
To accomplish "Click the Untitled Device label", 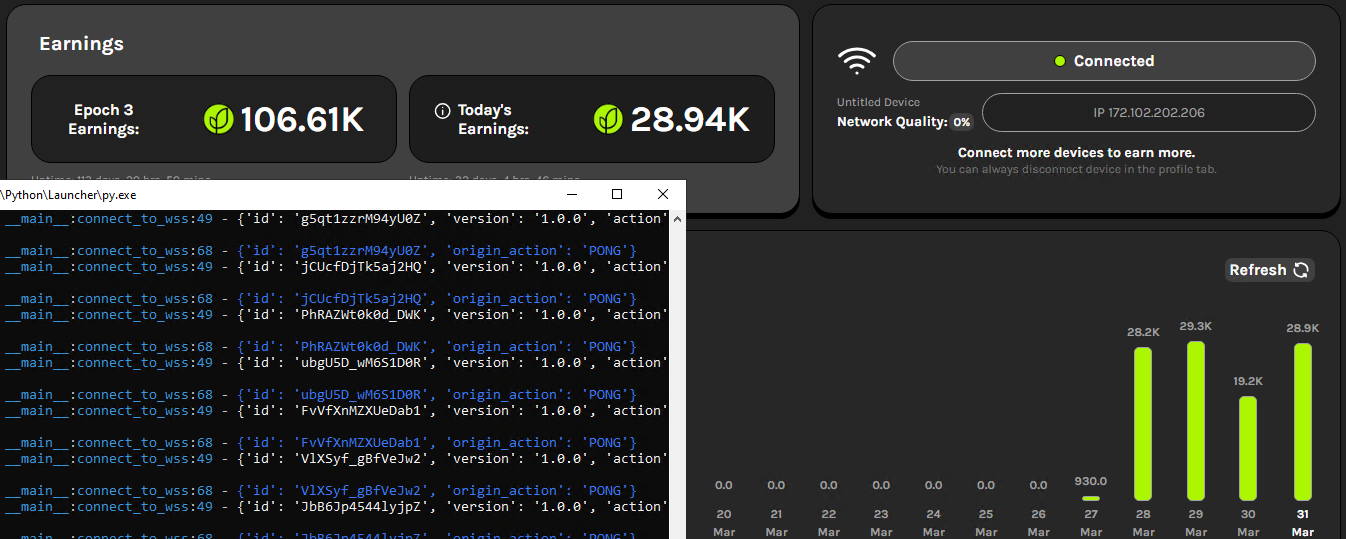I will pyautogui.click(x=878, y=102).
